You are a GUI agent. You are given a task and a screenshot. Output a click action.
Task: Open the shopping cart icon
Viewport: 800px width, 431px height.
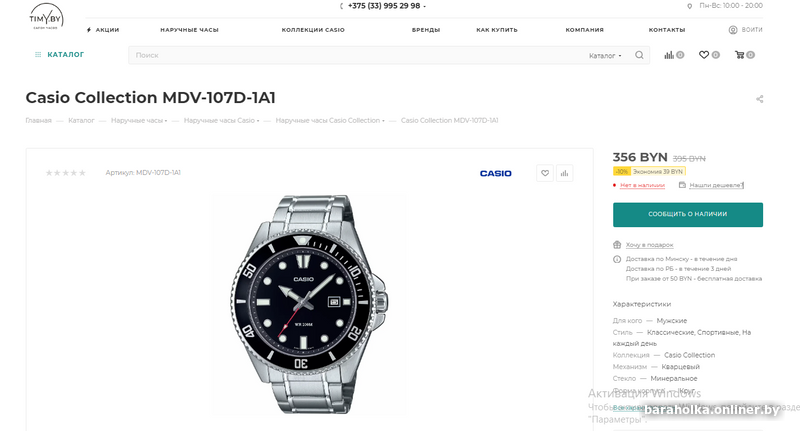tap(740, 55)
